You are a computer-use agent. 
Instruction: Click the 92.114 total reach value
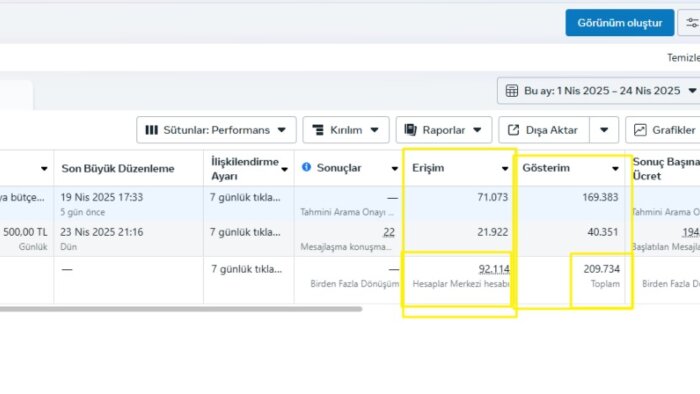point(494,269)
